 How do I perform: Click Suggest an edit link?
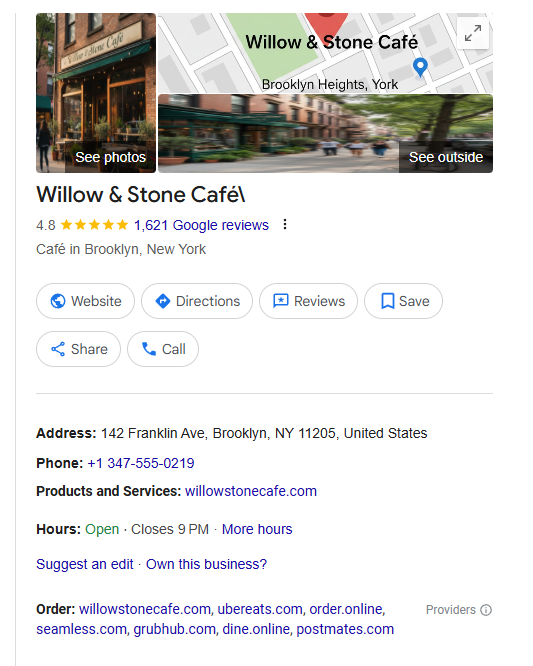coord(85,564)
